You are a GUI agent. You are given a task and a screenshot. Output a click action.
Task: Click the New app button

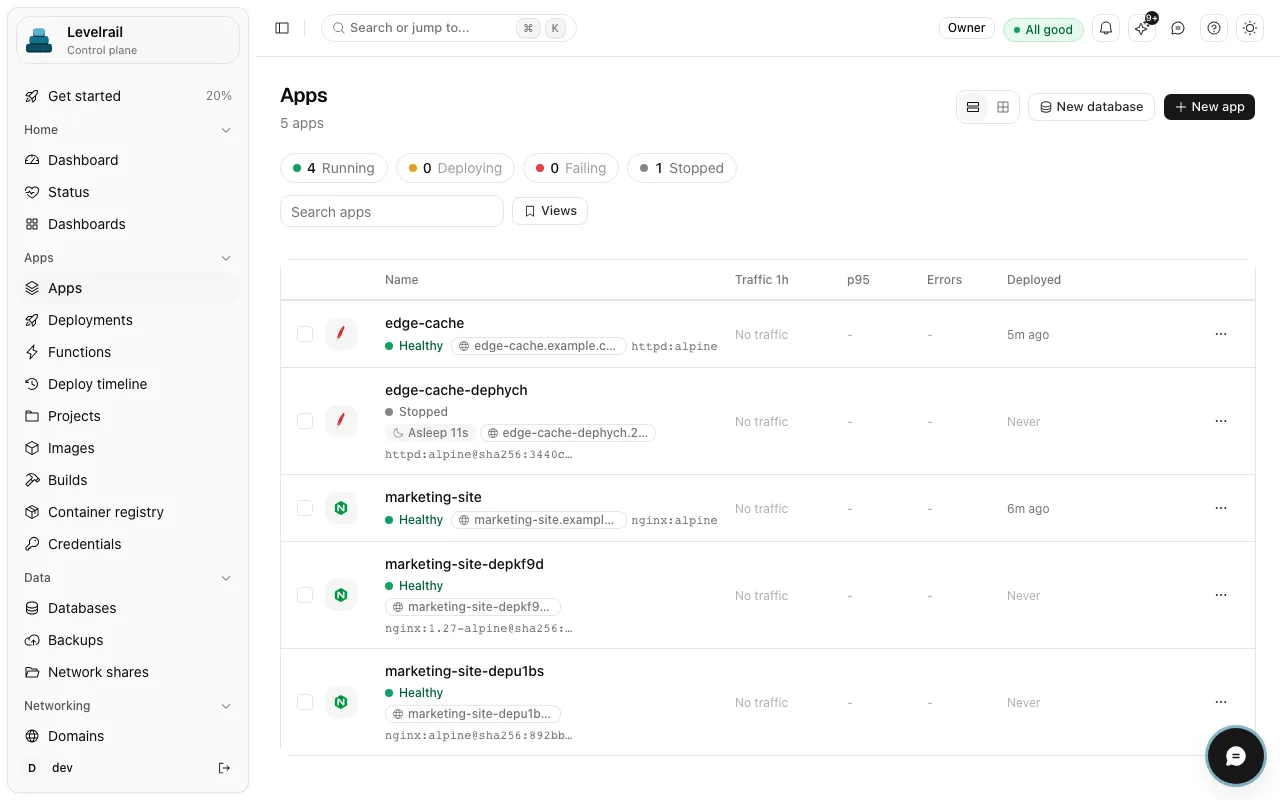point(1209,107)
